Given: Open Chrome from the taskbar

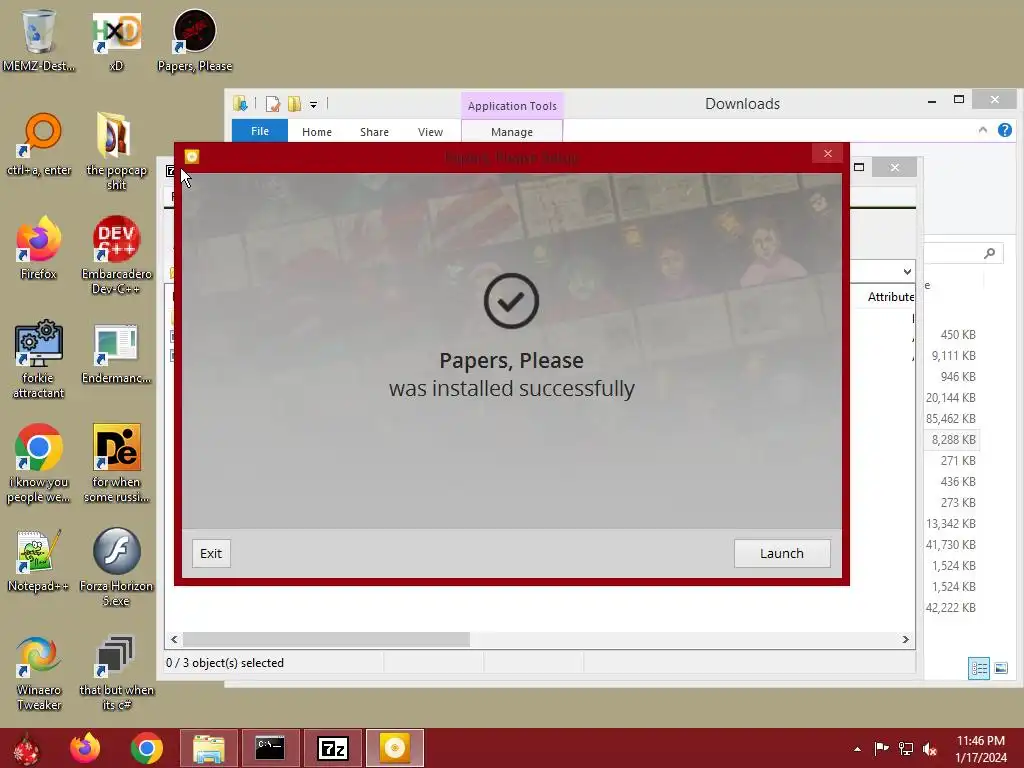Looking at the screenshot, I should (146, 748).
